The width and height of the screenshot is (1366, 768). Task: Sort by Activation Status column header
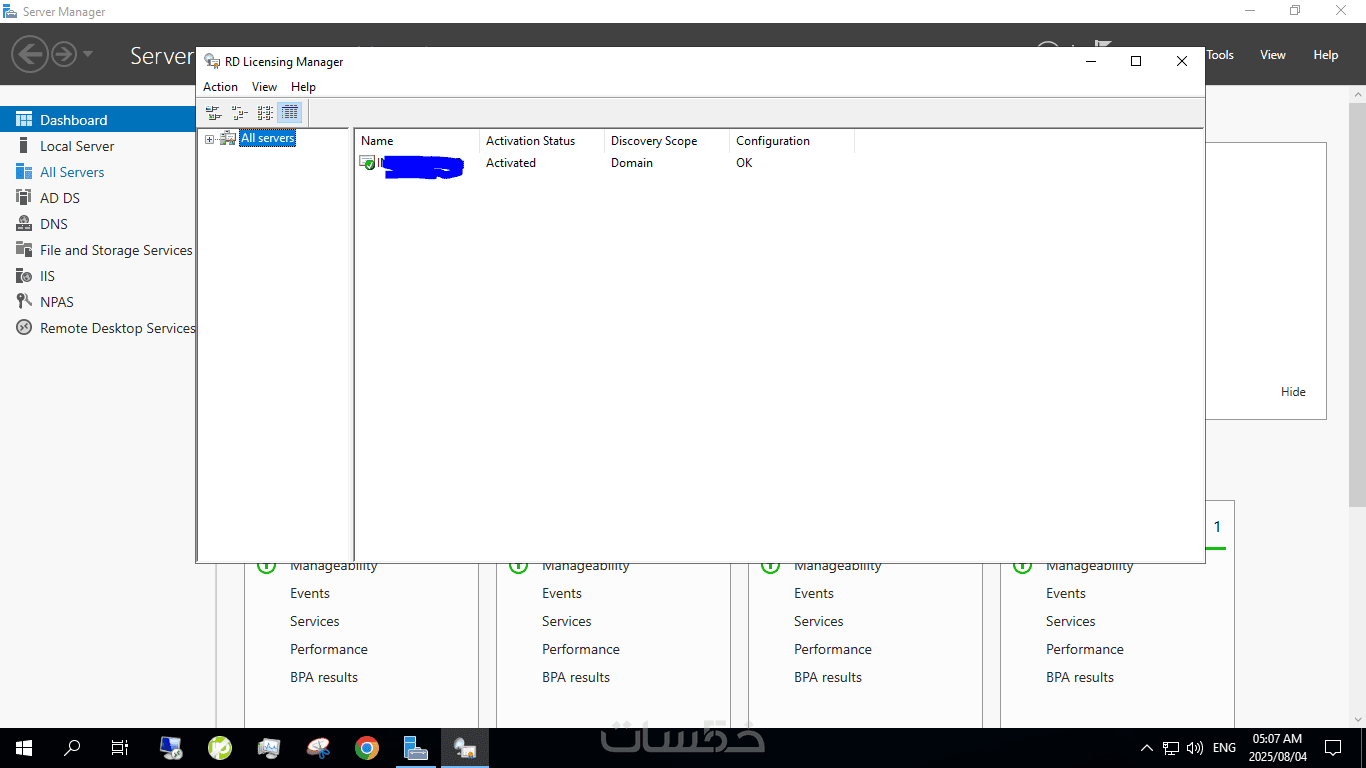[x=542, y=141]
